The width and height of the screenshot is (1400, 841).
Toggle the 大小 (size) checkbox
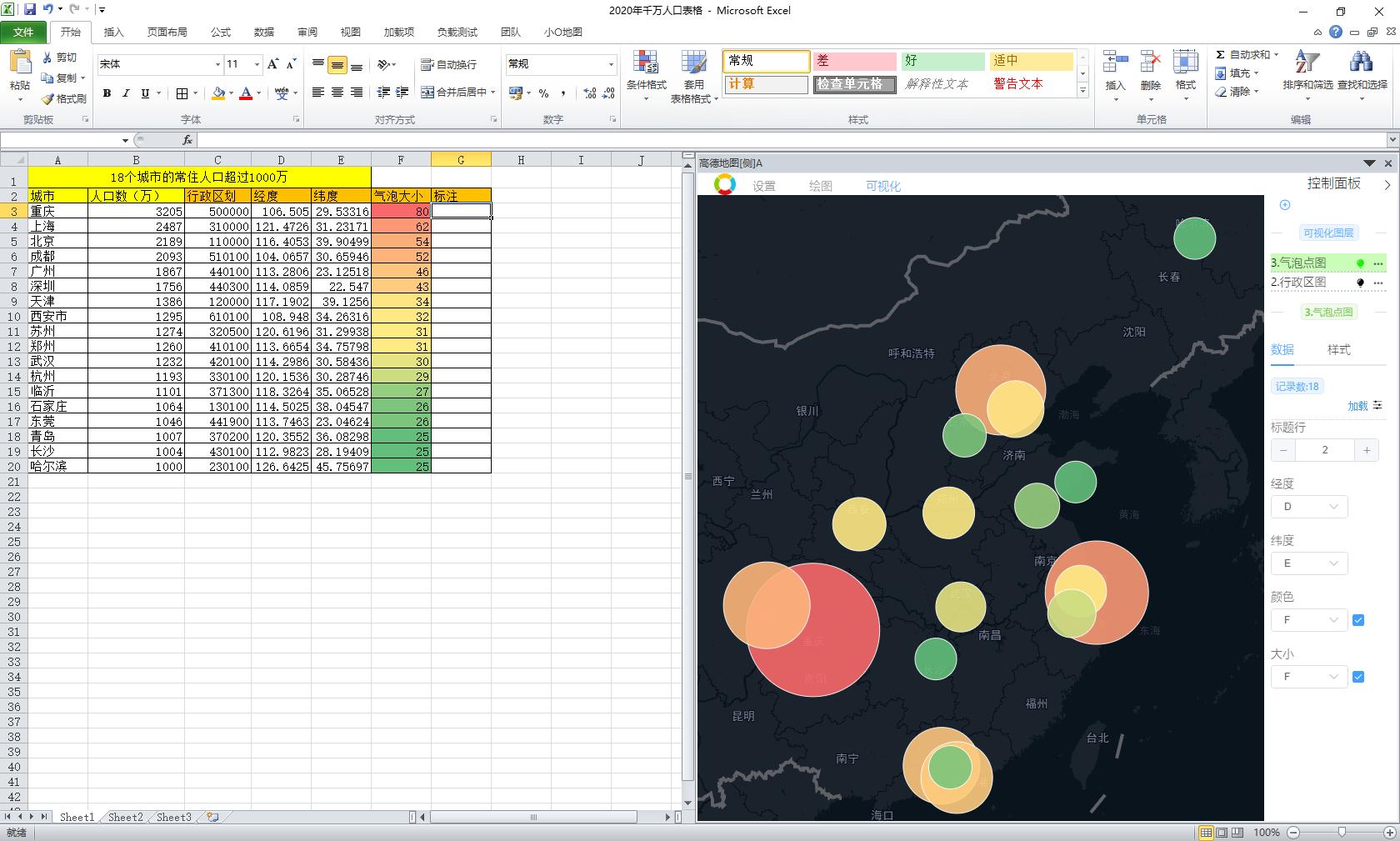[1358, 677]
